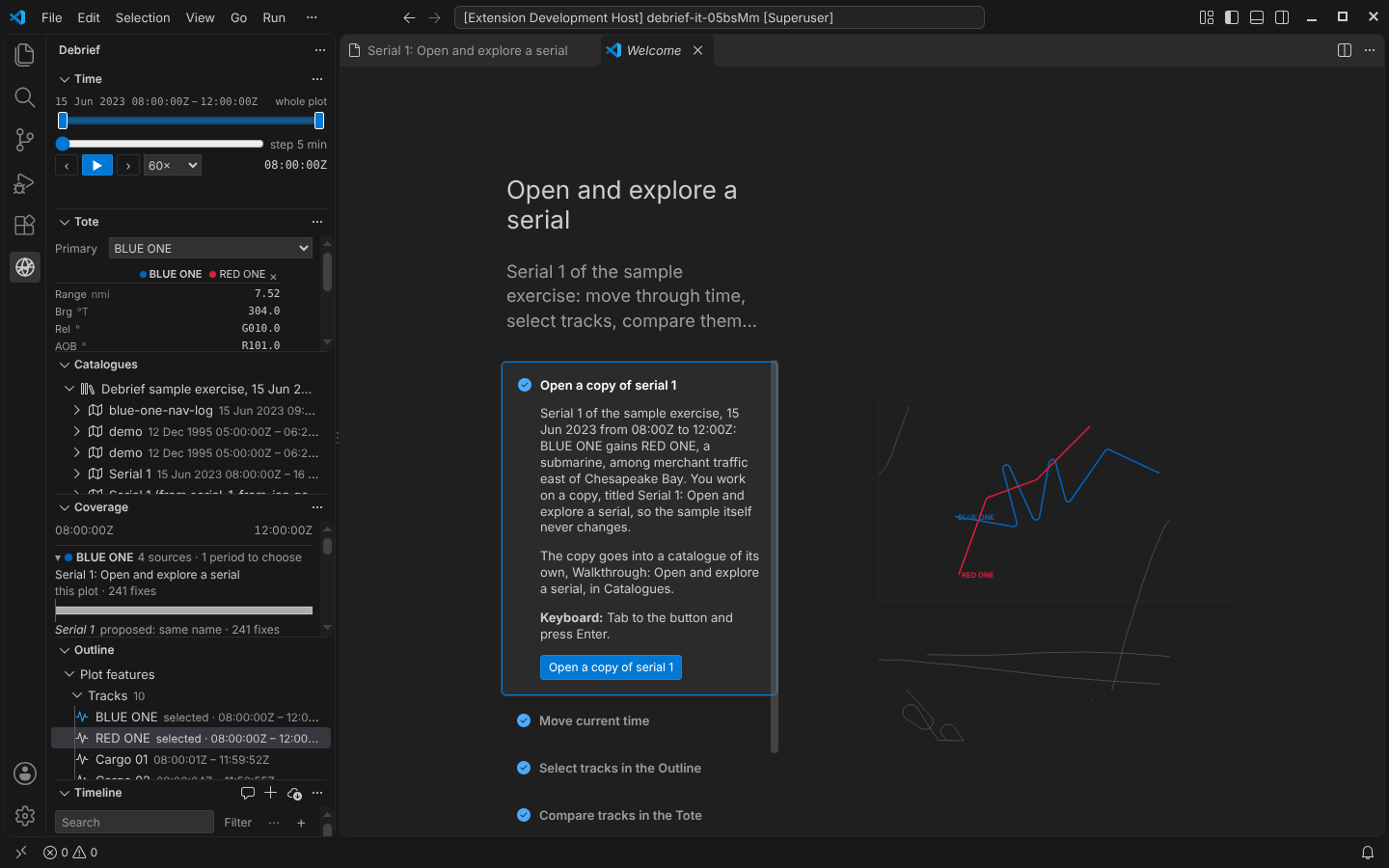The width and height of the screenshot is (1389, 868).
Task: Toggle the bottom Panel visibility
Action: [1257, 17]
